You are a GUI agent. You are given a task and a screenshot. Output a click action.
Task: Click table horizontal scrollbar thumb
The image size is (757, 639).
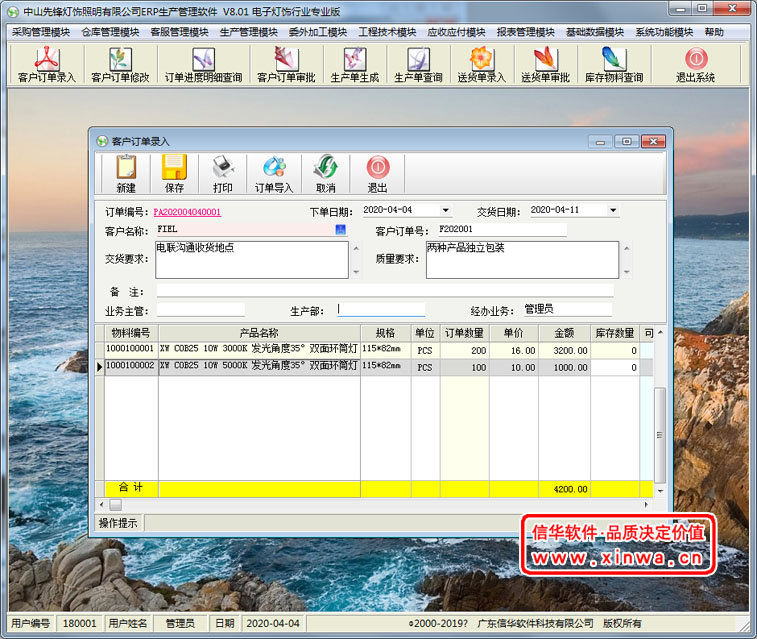click(115, 505)
